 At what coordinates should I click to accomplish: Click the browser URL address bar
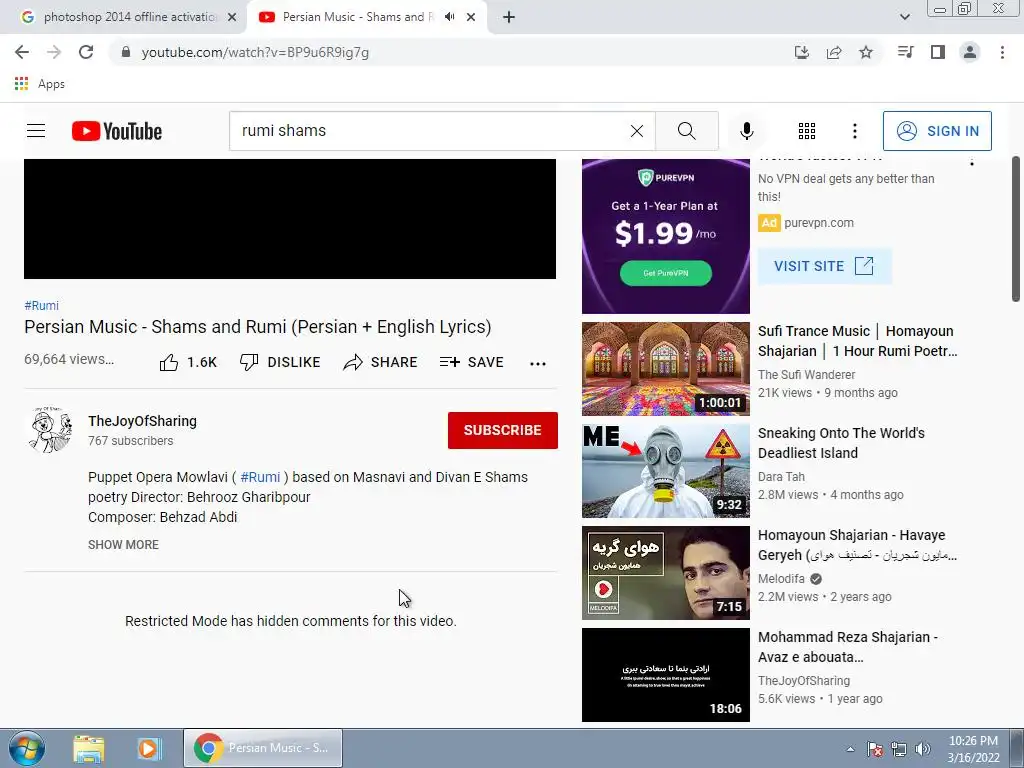[451, 52]
